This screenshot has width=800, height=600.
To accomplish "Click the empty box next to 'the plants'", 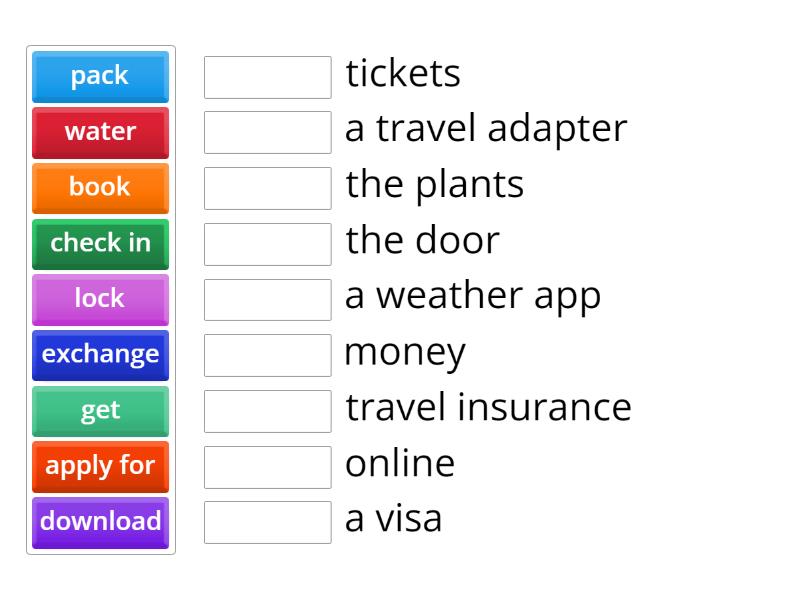I will pyautogui.click(x=267, y=188).
